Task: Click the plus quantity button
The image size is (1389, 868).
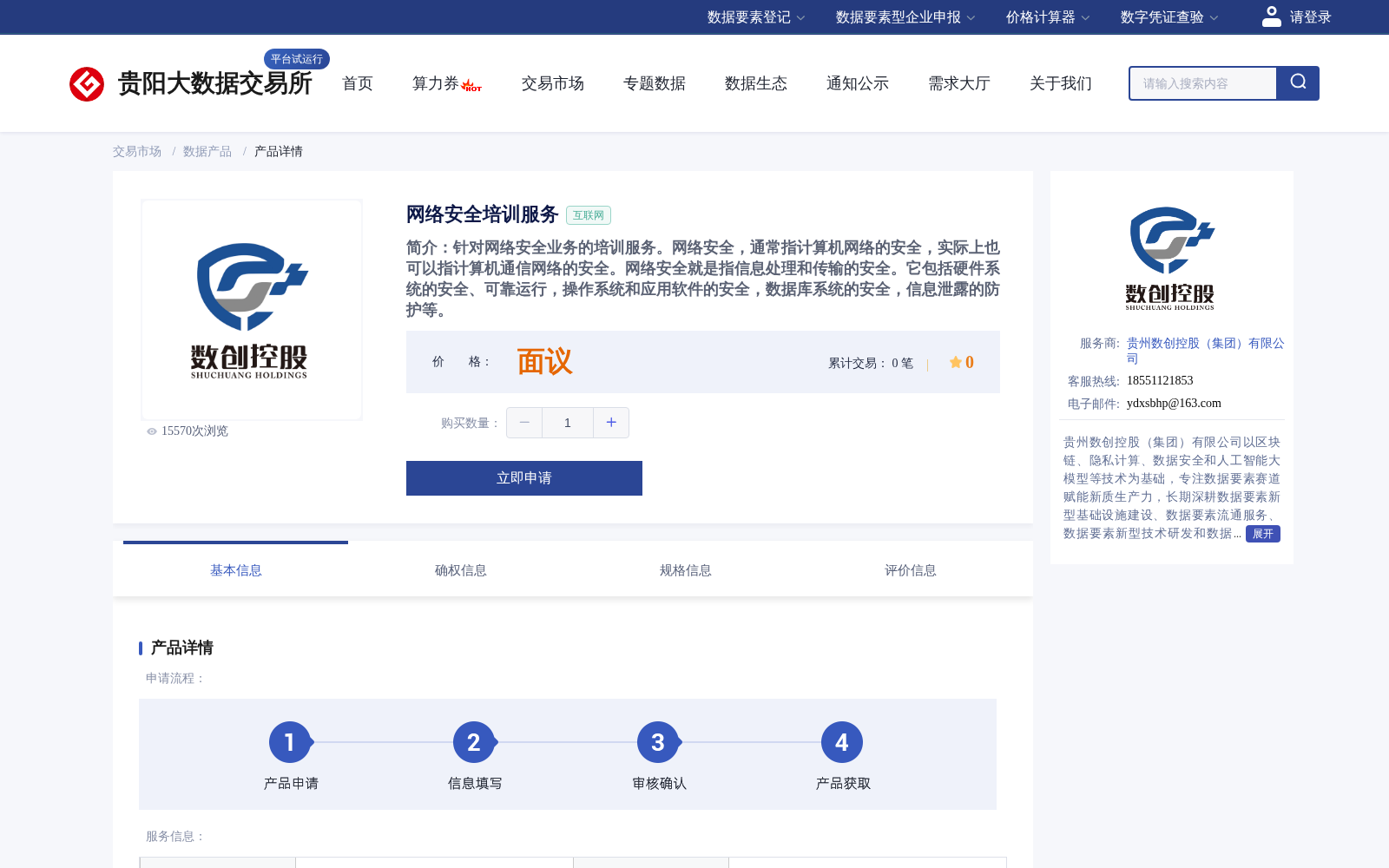Action: 611,423
